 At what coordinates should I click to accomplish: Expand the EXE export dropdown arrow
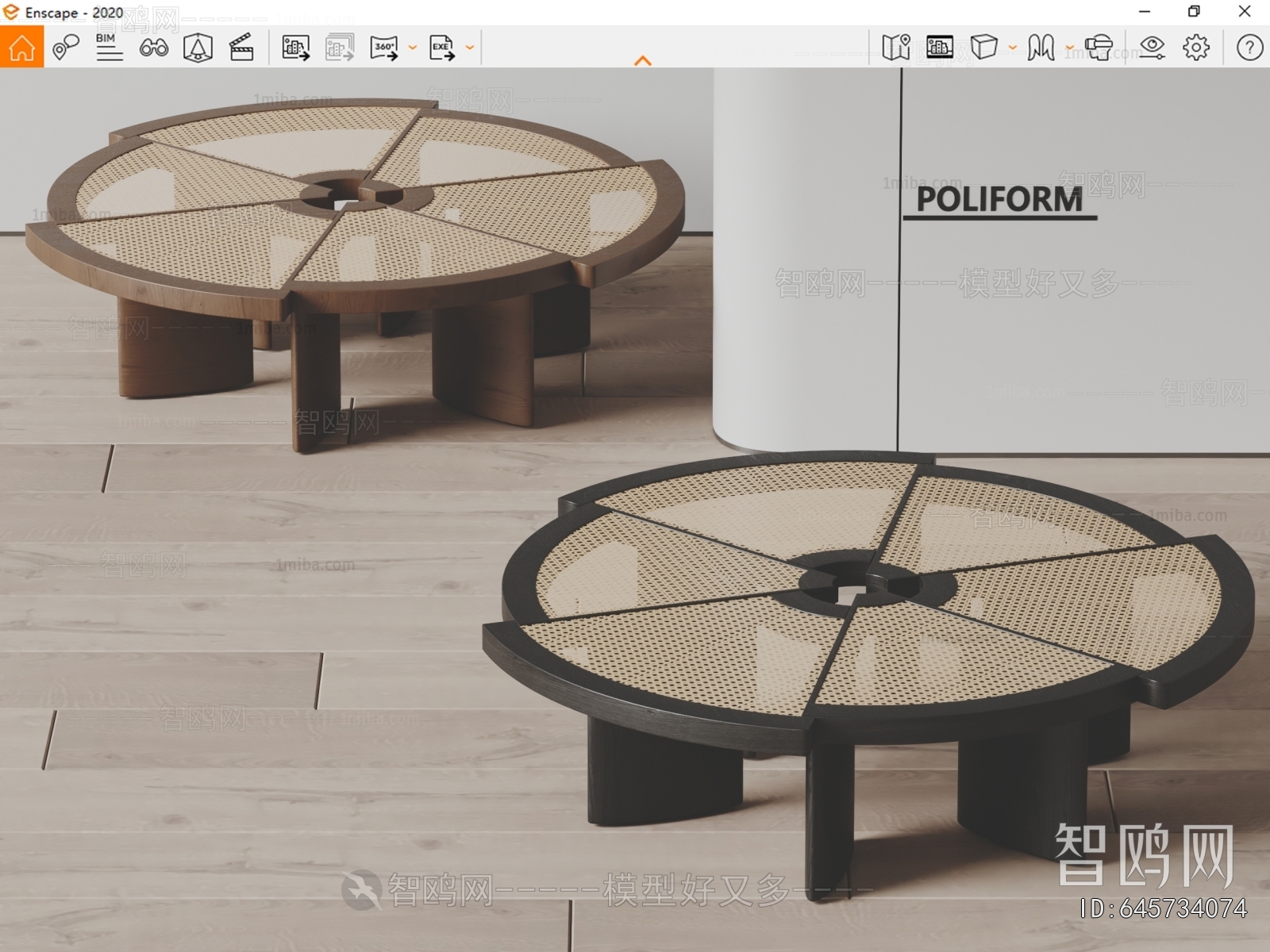click(470, 48)
